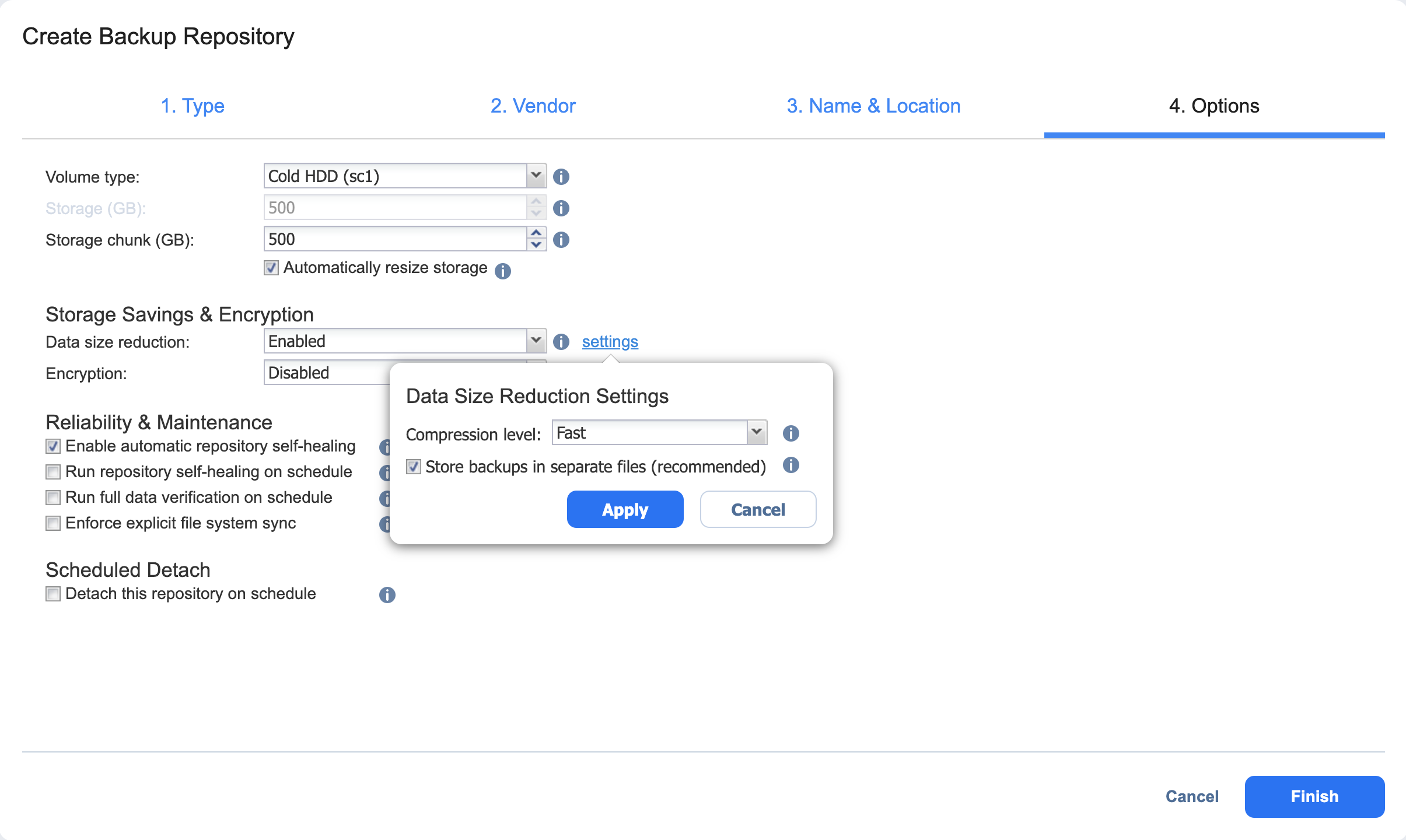Open the Volume type dropdown
Screen dimensions: 1406x840
536,176
